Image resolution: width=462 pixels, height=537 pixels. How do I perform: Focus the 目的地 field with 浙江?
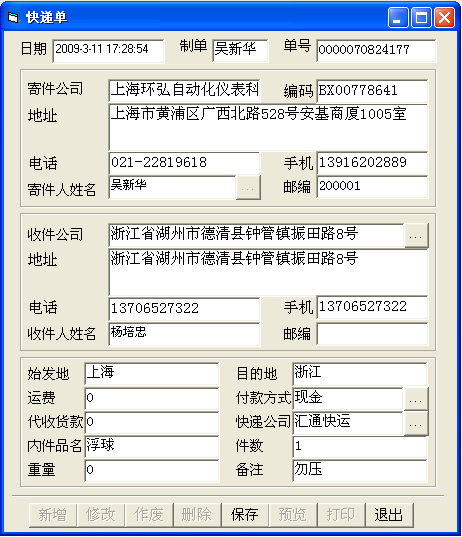(360, 374)
